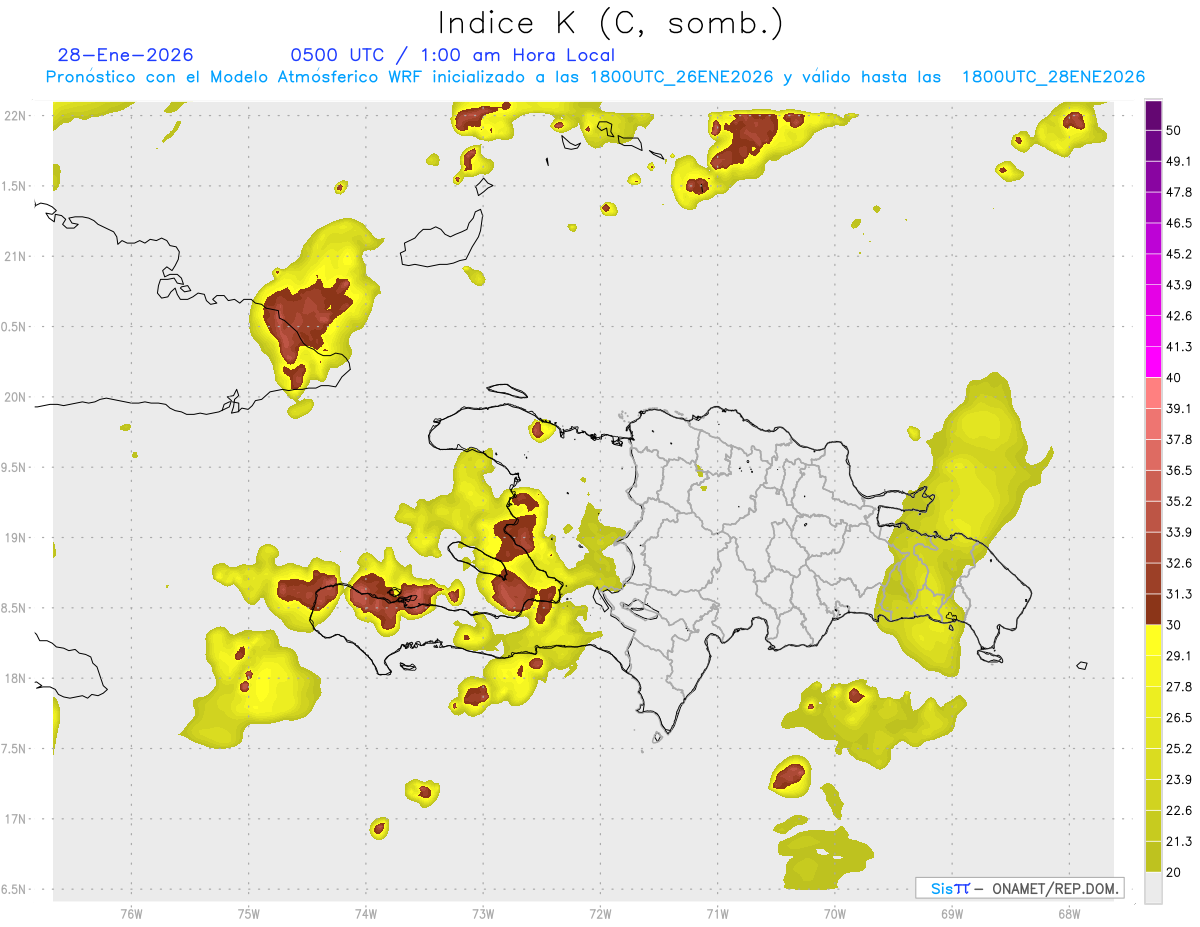Viewport: 1200px width, 927px height.
Task: Click the "23.9" color scale value
Action: coord(1179,779)
